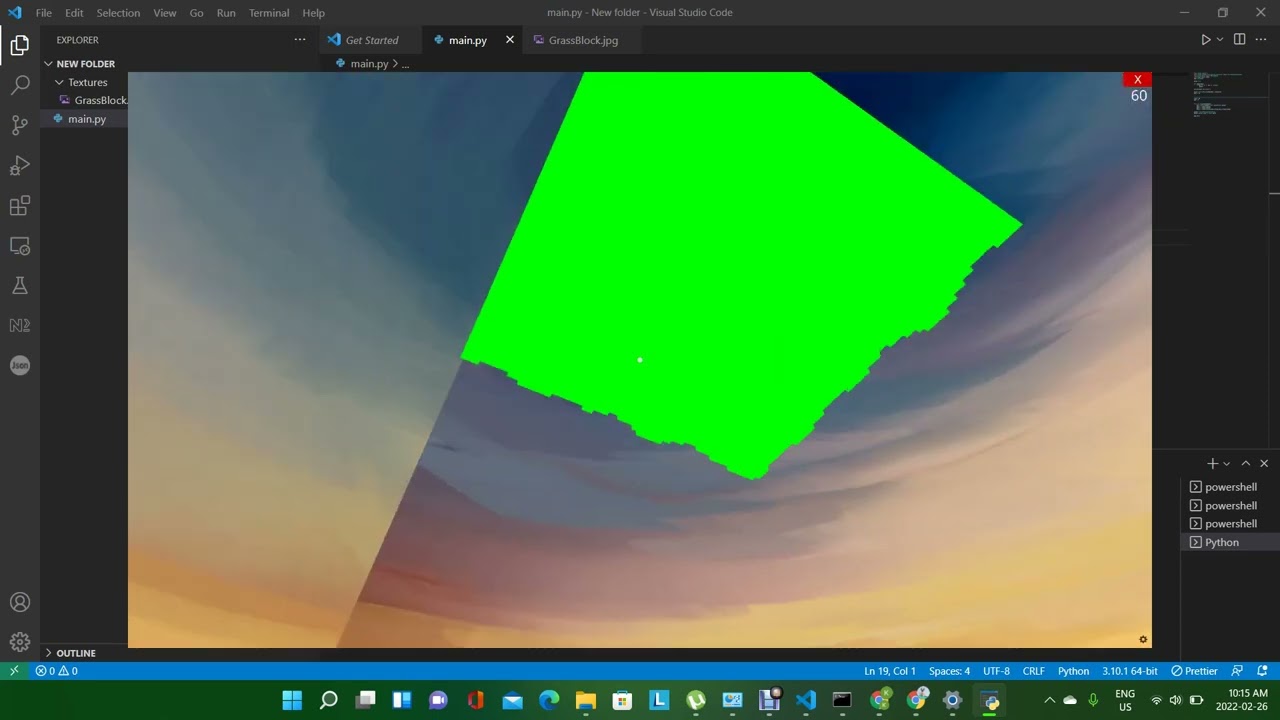Open the Terminal menu
Screen dimensions: 1280x720
coord(269,13)
